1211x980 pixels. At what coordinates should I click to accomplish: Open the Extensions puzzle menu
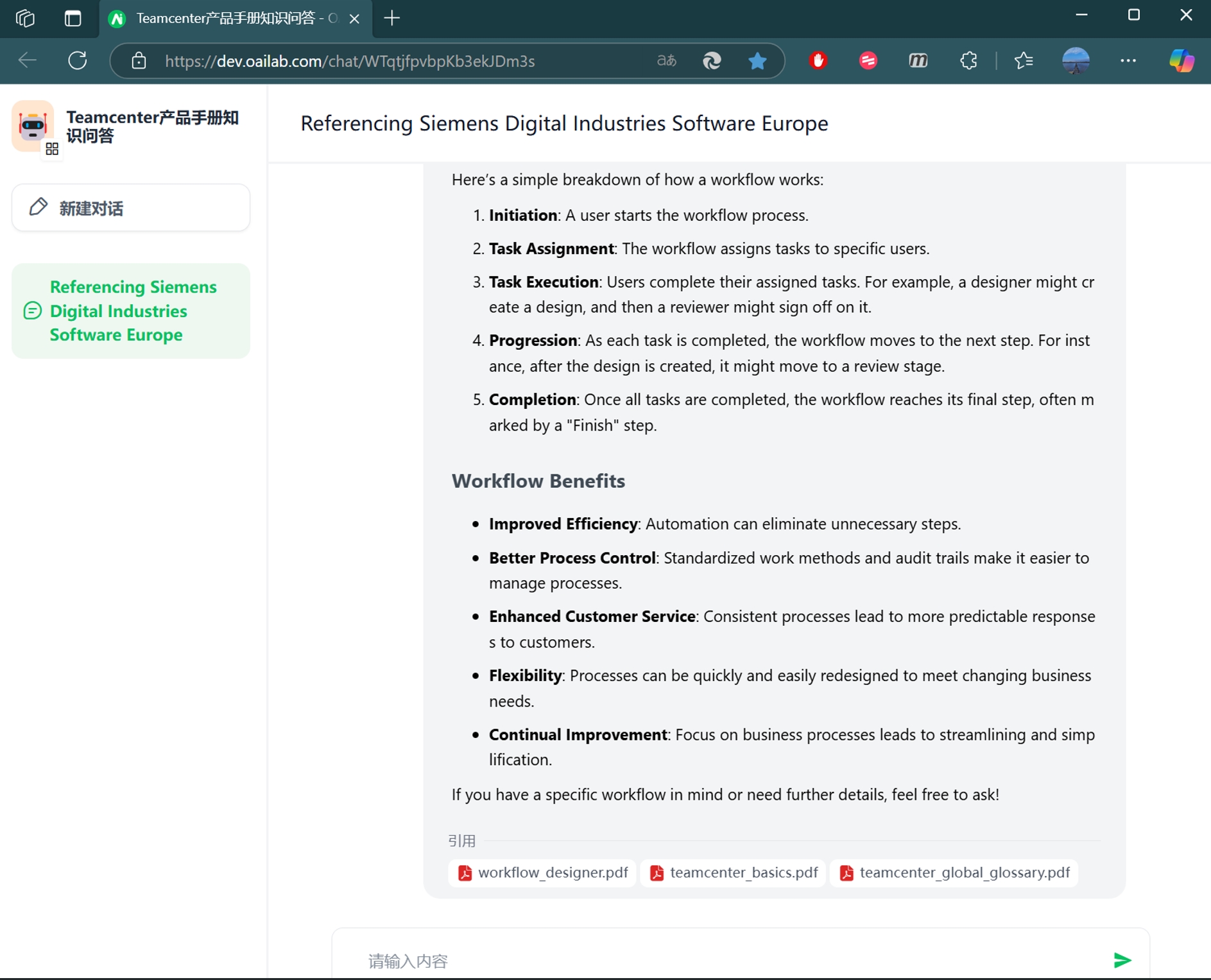coord(968,60)
